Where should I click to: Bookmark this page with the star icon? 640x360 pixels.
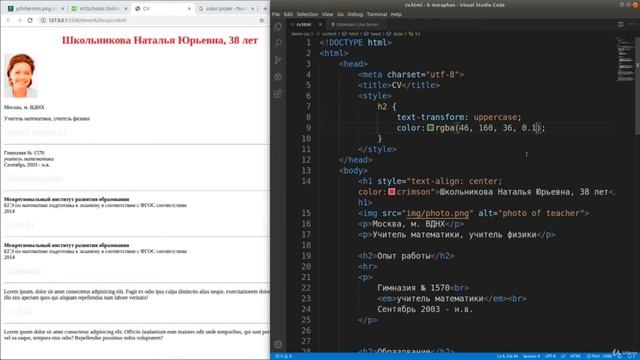[x=262, y=20]
